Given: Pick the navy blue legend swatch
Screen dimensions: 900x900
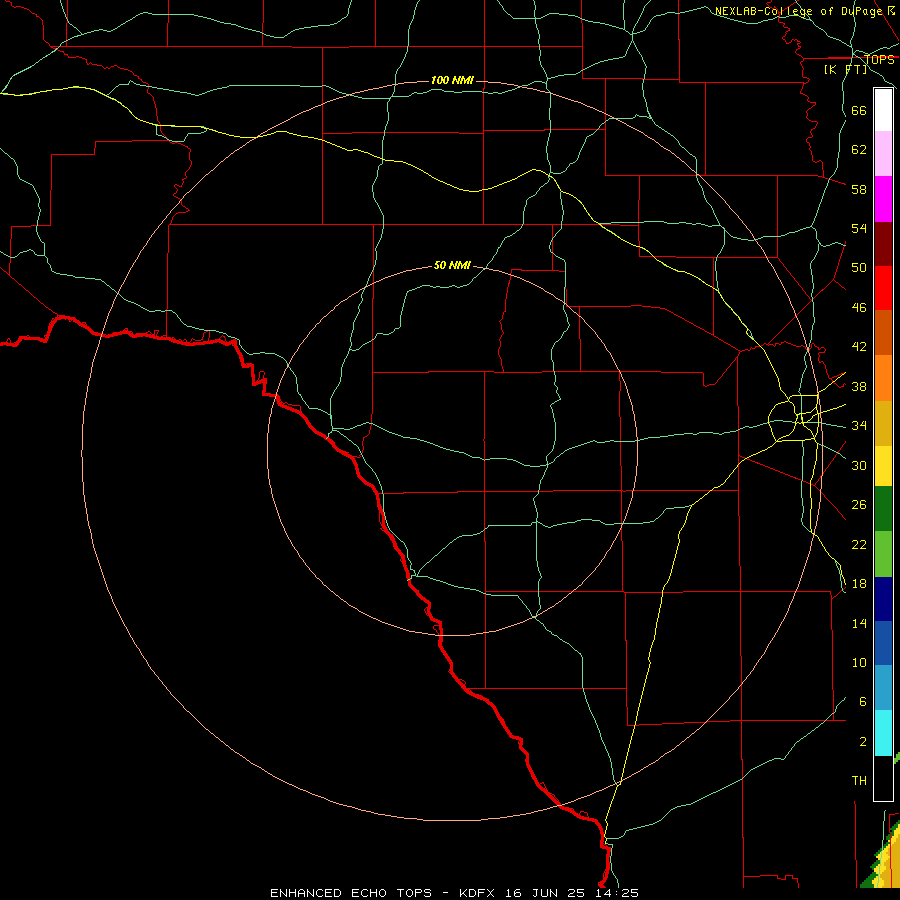Looking at the screenshot, I should [x=883, y=599].
